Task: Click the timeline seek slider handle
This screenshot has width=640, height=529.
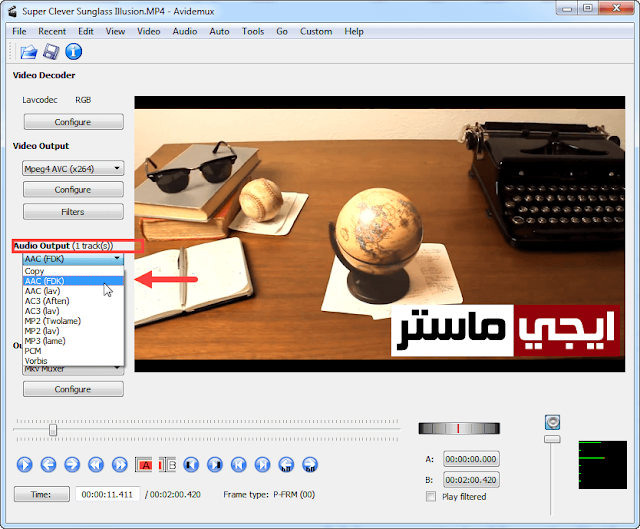Action: (53, 430)
